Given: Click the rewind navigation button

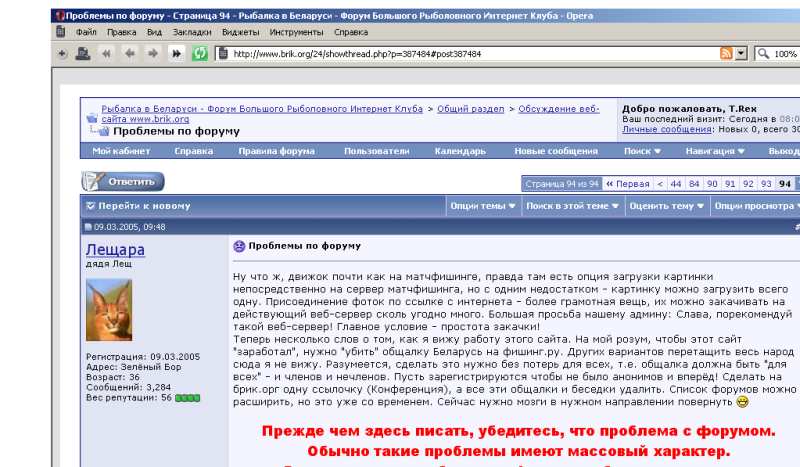Looking at the screenshot, I should click(106, 53).
